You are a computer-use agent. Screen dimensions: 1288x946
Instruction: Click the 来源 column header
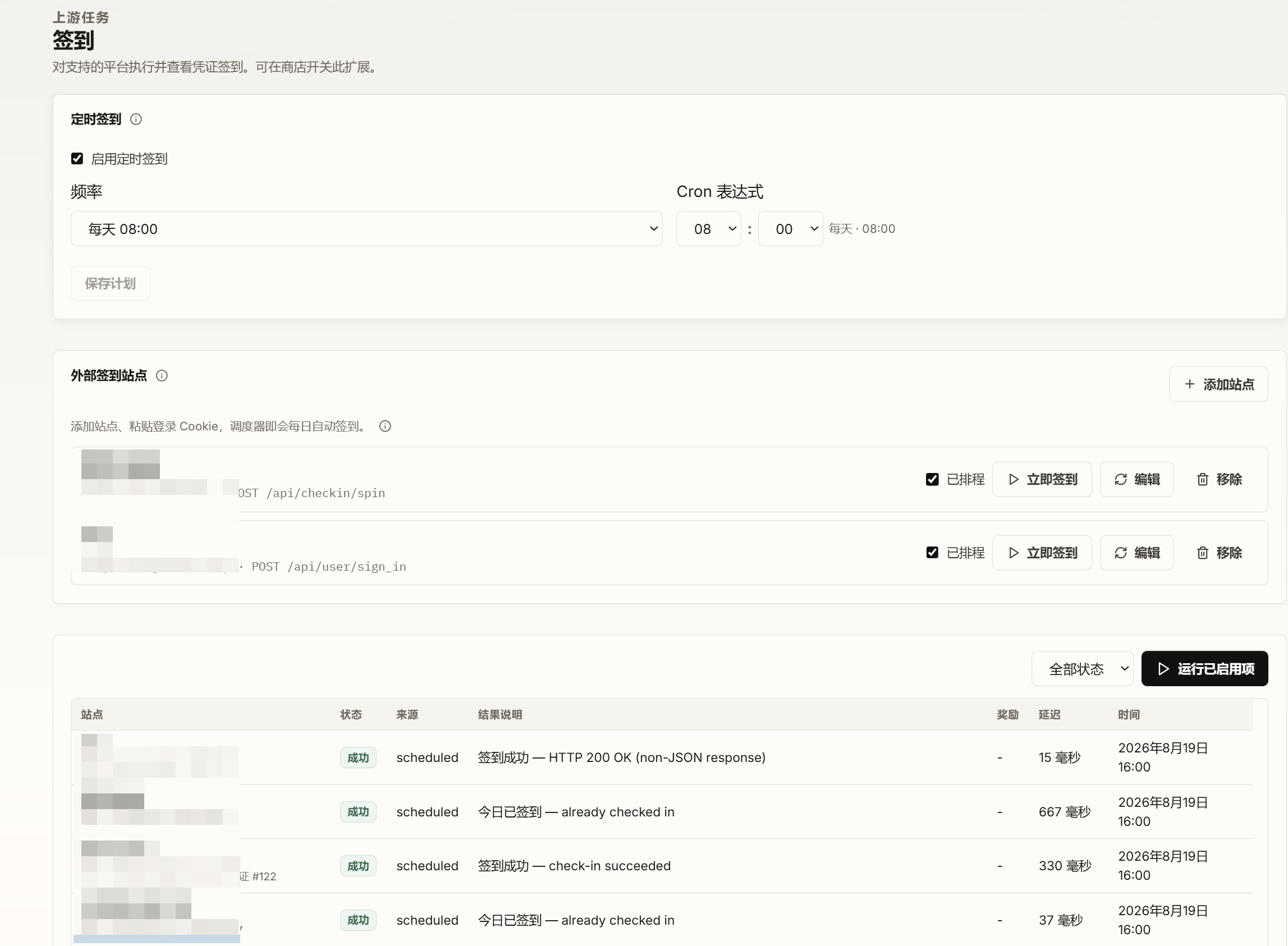click(407, 715)
